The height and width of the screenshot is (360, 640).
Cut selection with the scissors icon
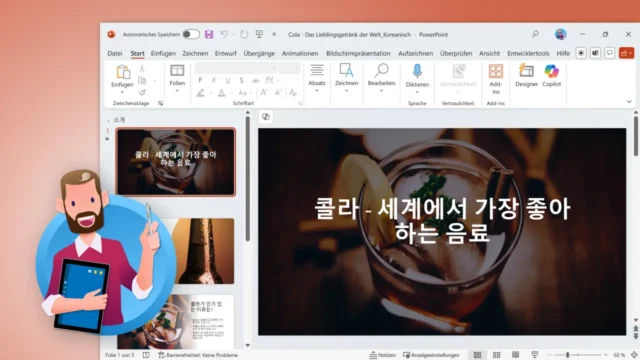click(x=142, y=68)
